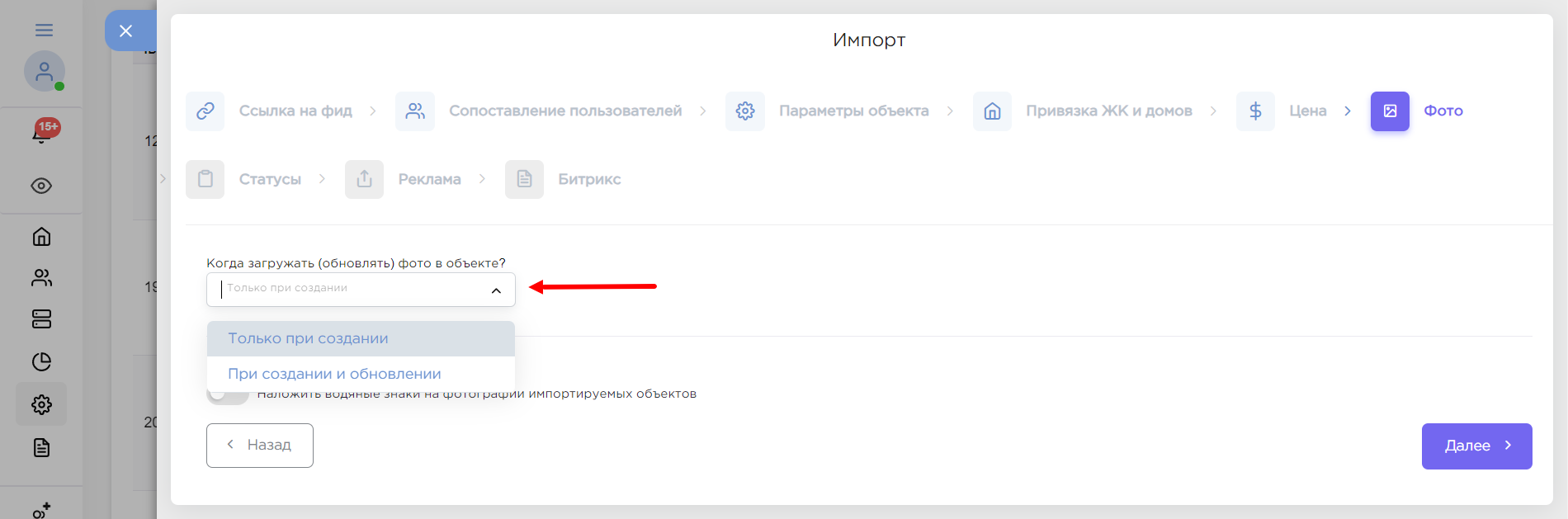
Task: Click the upload icon for Реклама step
Action: pos(364,180)
